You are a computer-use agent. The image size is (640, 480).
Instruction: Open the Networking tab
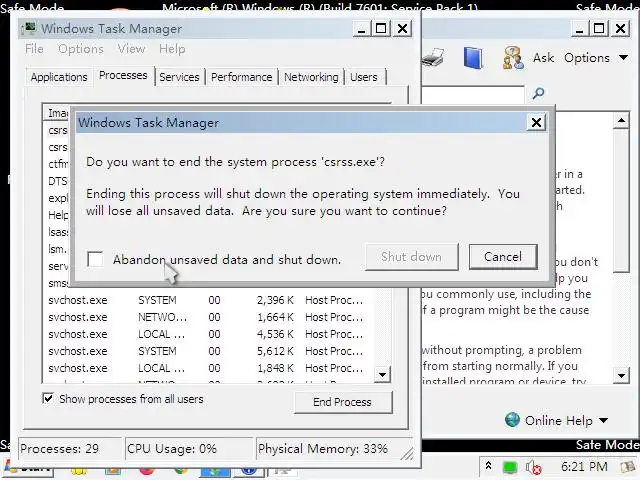(x=311, y=77)
